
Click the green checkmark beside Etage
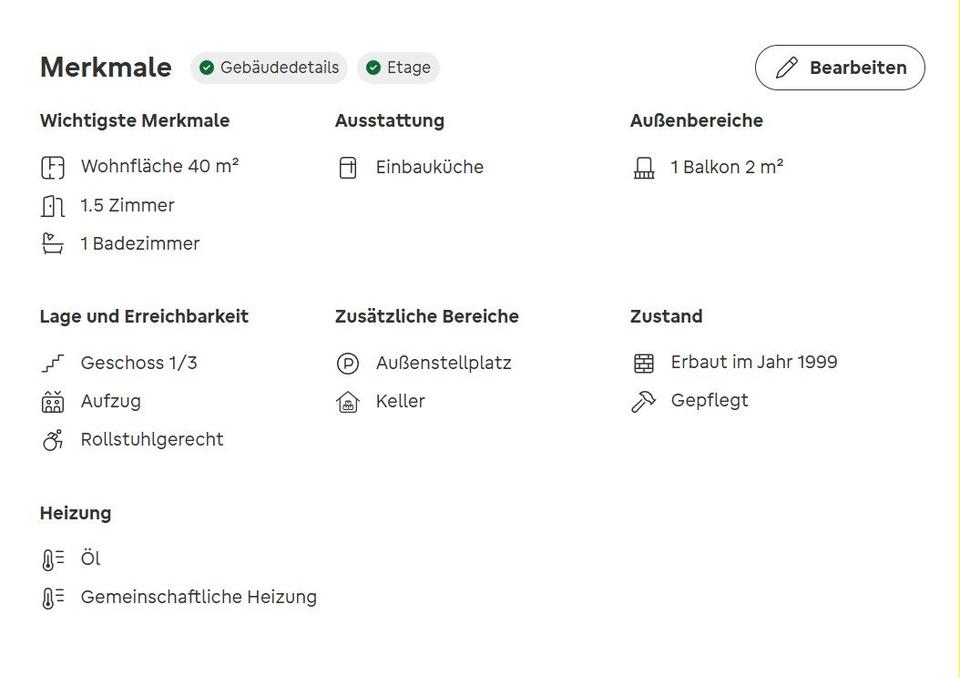[373, 67]
